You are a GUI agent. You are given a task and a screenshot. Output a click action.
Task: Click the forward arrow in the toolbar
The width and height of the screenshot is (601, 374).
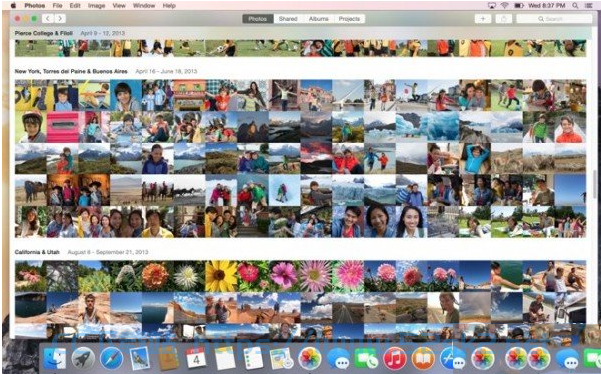click(60, 18)
